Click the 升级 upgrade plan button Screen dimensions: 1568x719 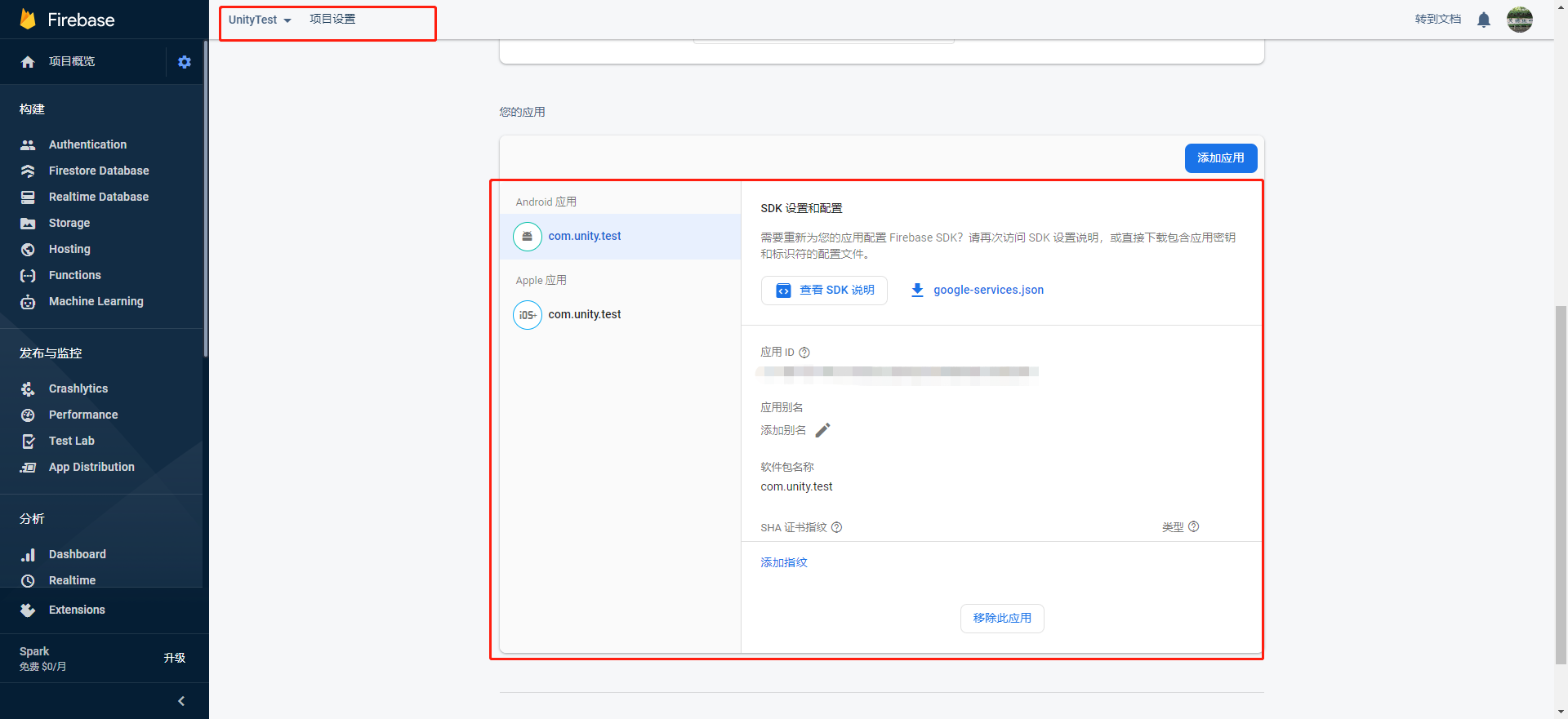click(x=175, y=658)
